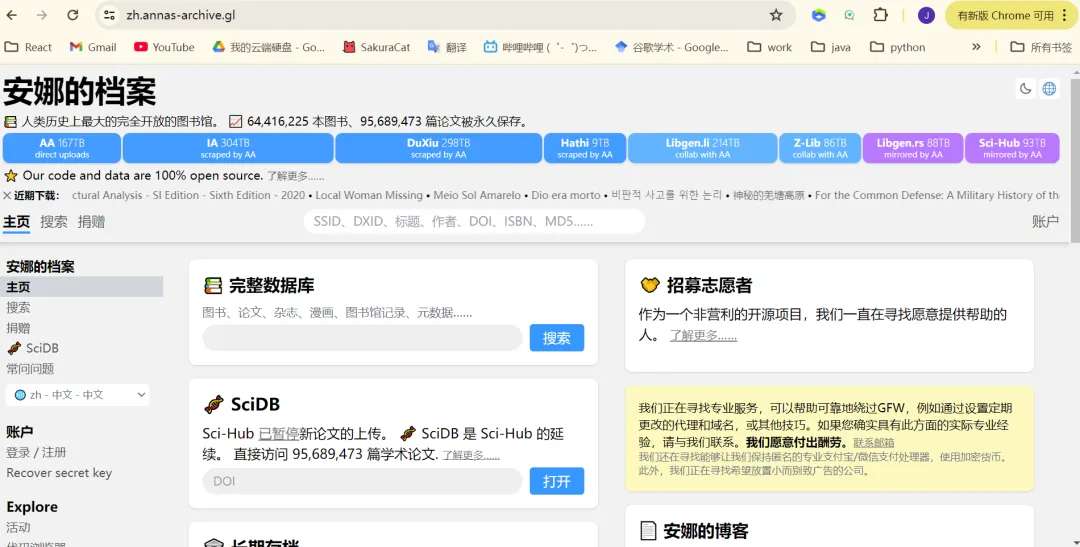Focus the 完整数据库 search input
The image size is (1080, 547).
[x=362, y=338]
